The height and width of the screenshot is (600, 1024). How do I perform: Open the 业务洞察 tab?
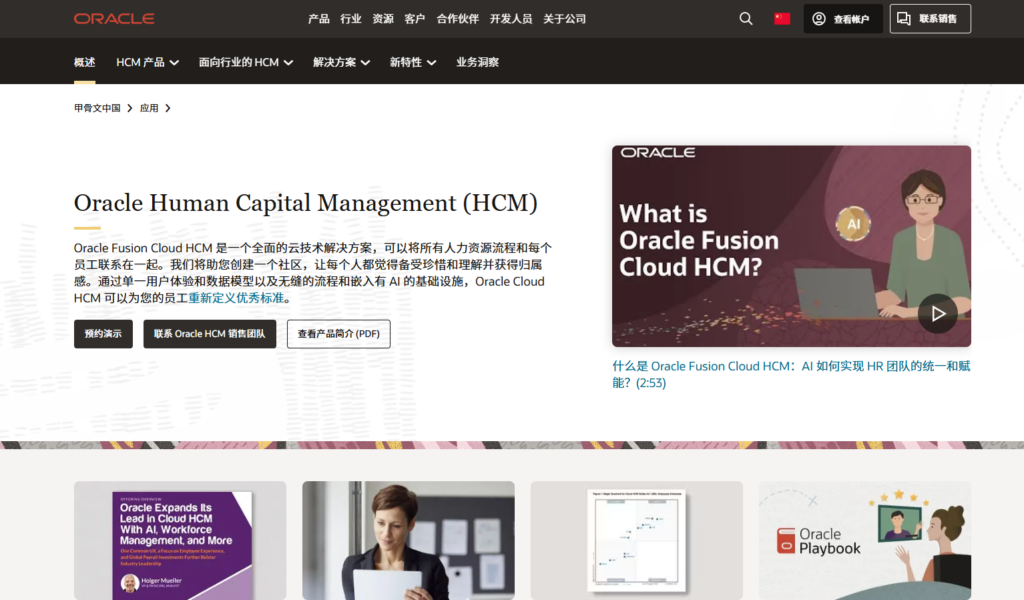pos(478,62)
